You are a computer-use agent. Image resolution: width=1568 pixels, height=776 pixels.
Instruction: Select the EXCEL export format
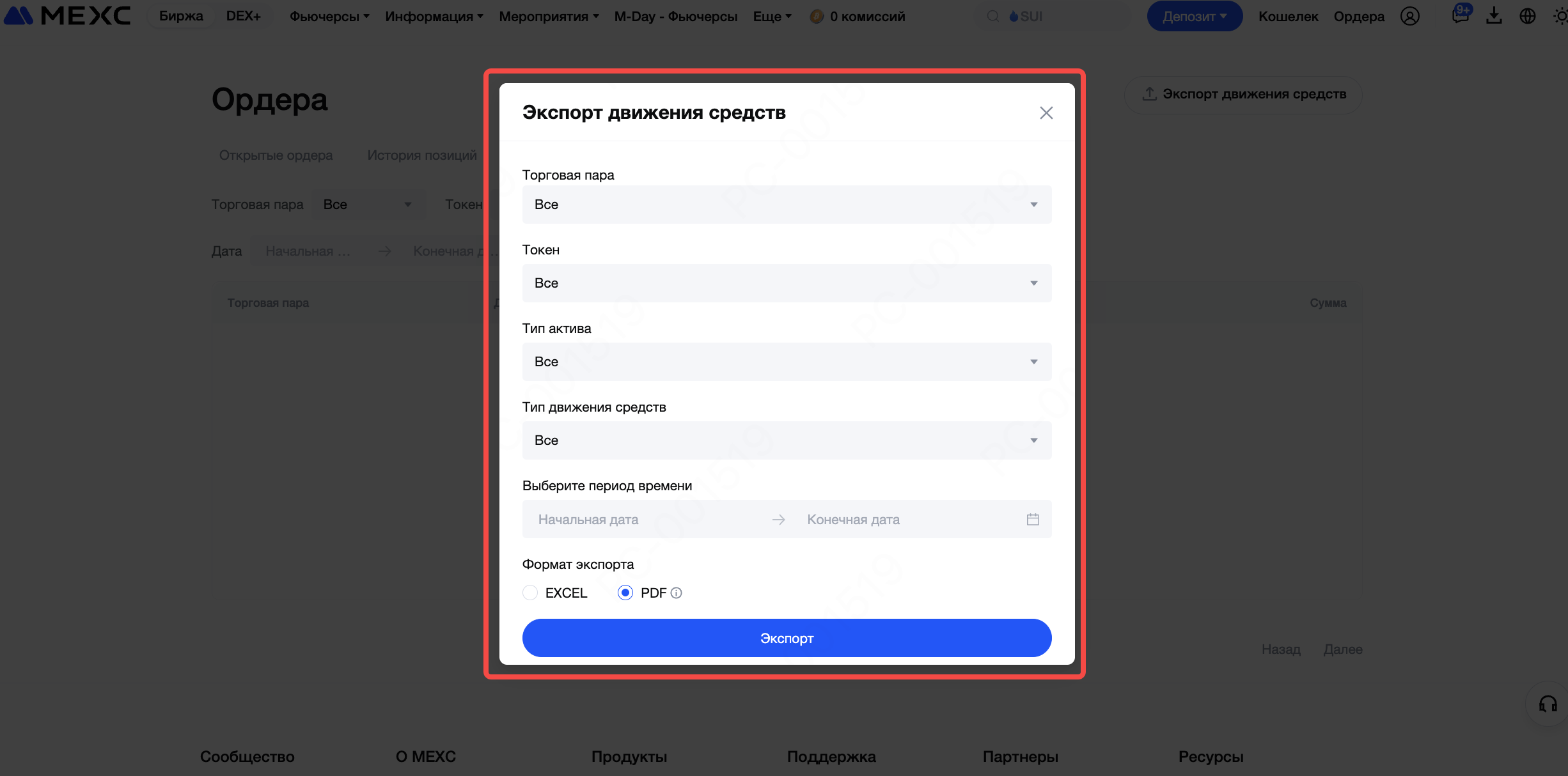(530, 593)
